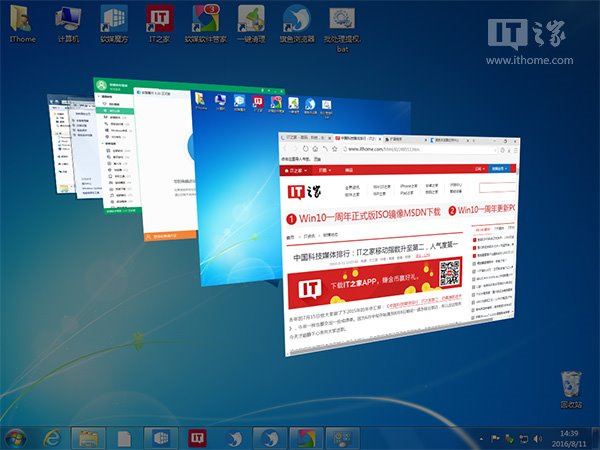Screen dimensions: 600x450
Task: Open Windows Explorer folder in taskbar
Action: pyautogui.click(x=88, y=437)
